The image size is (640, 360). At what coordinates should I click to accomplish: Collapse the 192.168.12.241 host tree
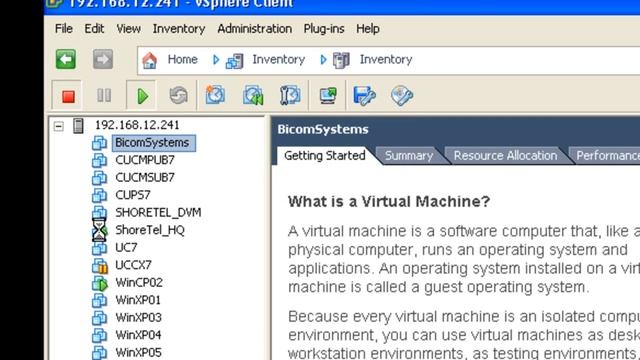tap(59, 126)
